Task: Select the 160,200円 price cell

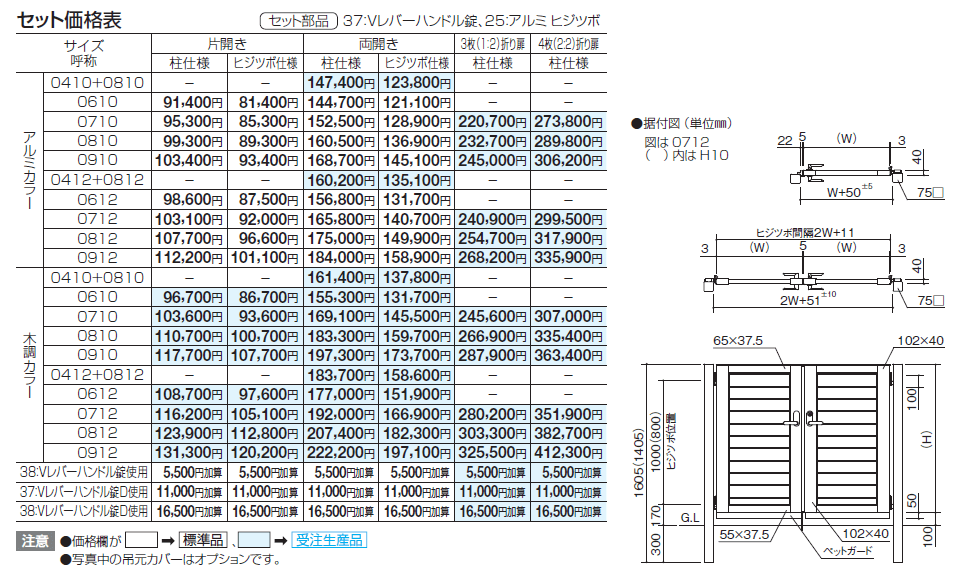Action: click(341, 180)
